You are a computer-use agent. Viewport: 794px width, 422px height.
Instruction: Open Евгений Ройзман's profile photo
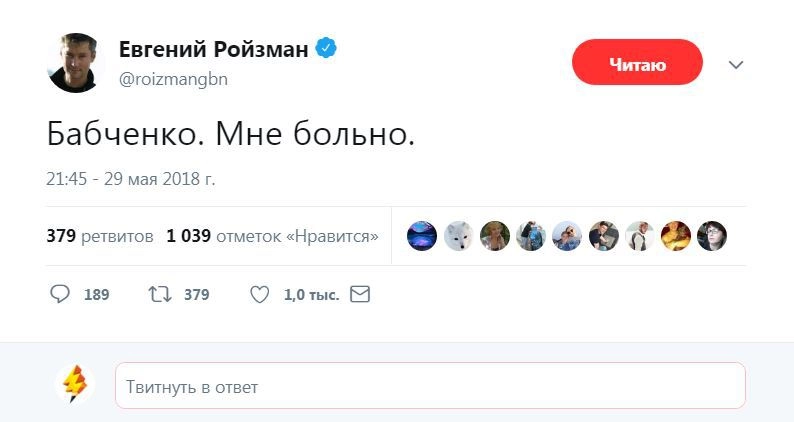point(75,63)
